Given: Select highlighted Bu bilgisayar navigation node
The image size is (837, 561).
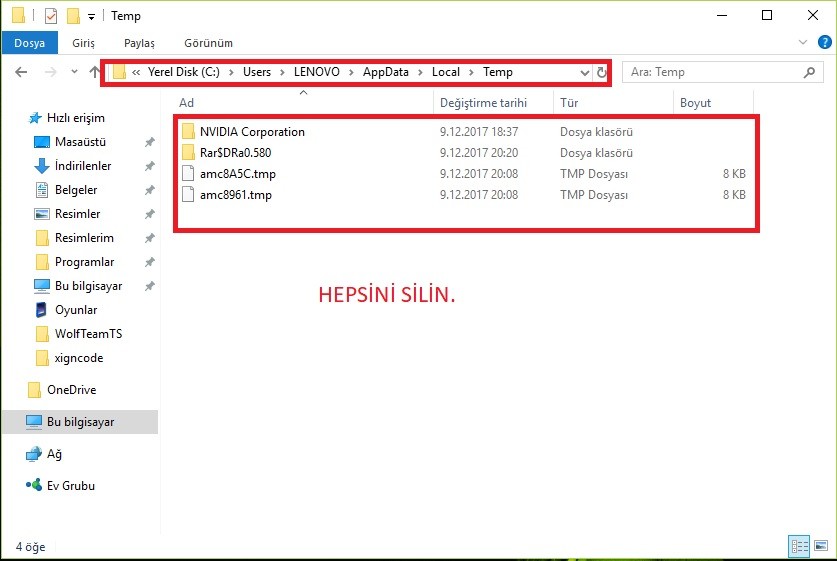Looking at the screenshot, I should pyautogui.click(x=80, y=422).
